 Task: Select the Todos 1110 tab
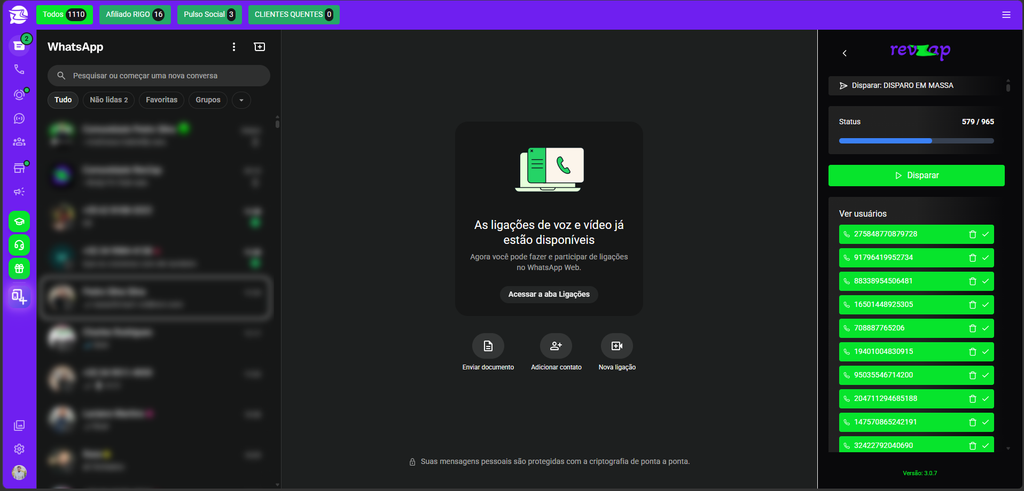tap(64, 14)
